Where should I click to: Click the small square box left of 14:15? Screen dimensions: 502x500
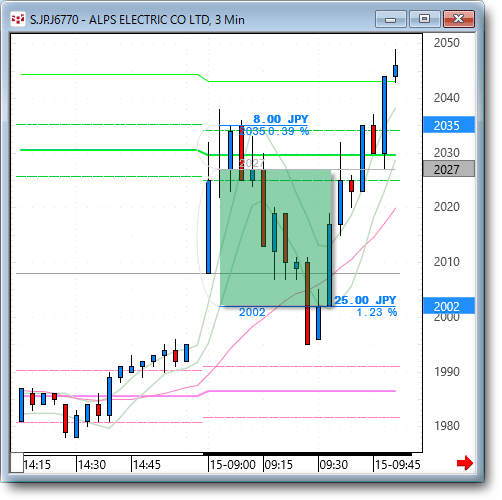(x=17, y=462)
